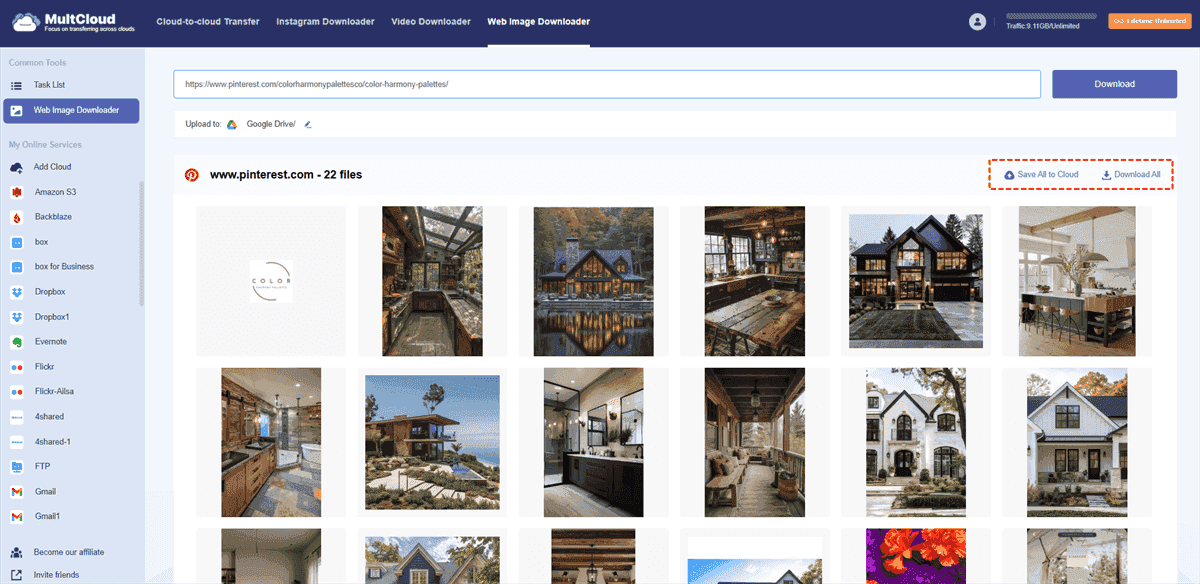Click the Flickr-Ailsa icon
The image size is (1200, 584).
17,392
